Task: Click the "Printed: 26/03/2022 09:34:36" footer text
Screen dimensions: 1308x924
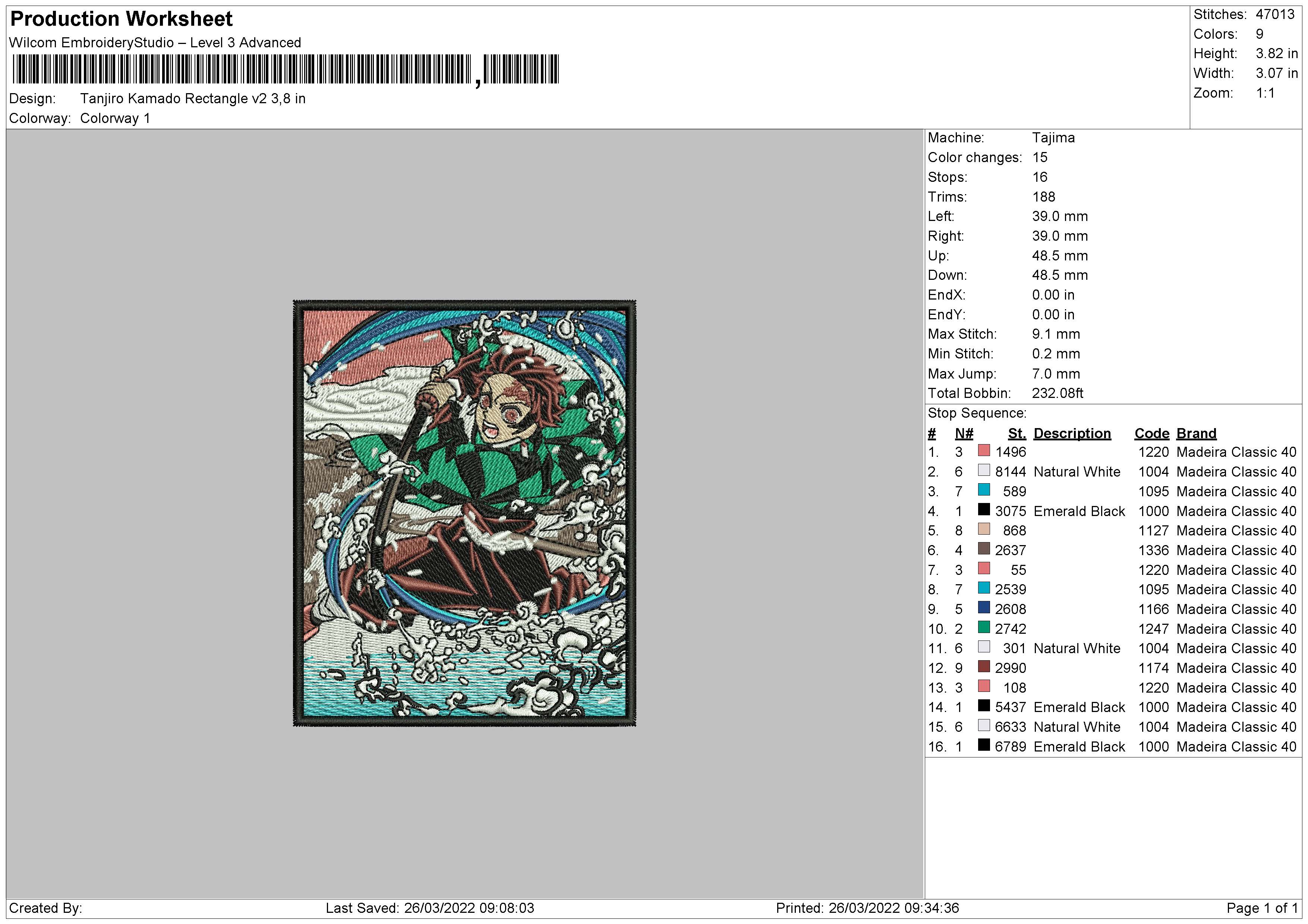Action: click(x=868, y=908)
